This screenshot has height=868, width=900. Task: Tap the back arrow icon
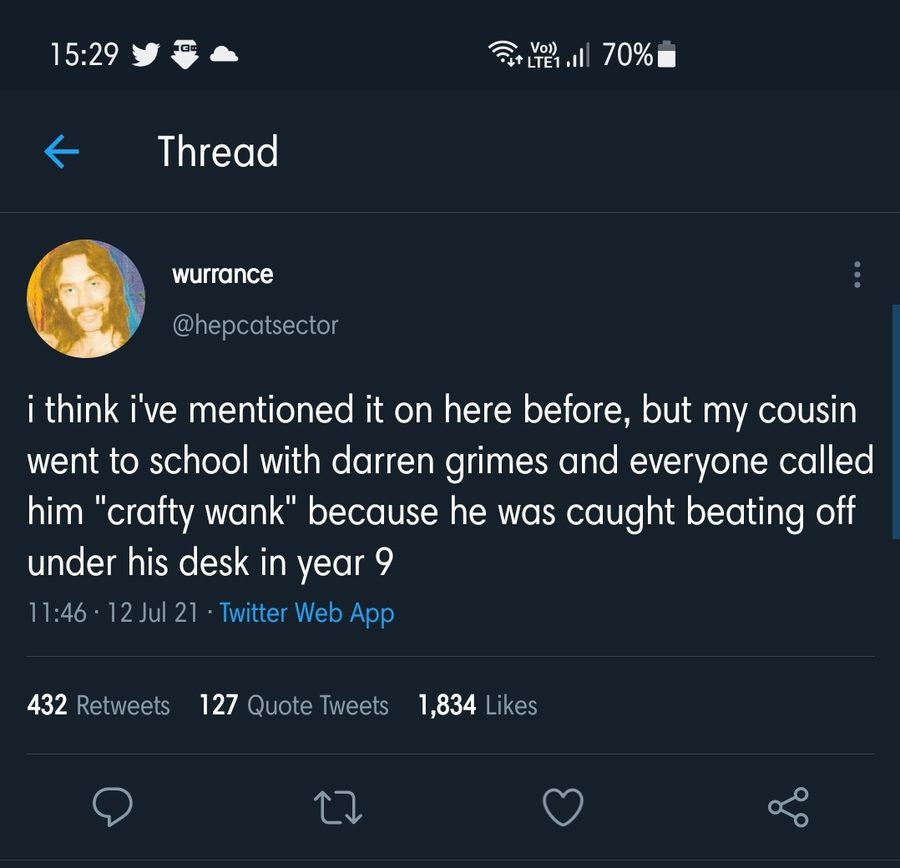pyautogui.click(x=61, y=152)
